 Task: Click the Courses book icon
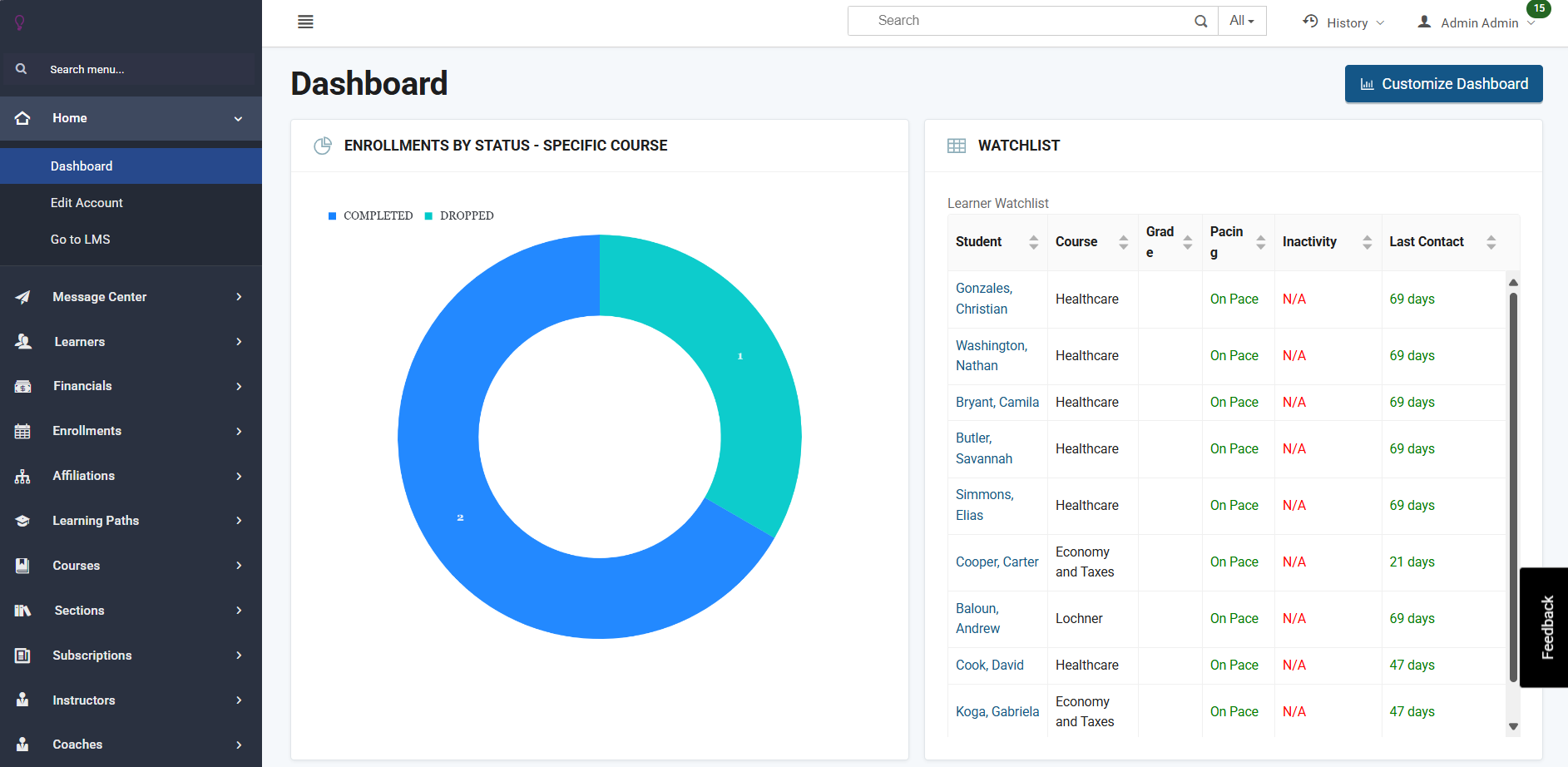coord(23,565)
